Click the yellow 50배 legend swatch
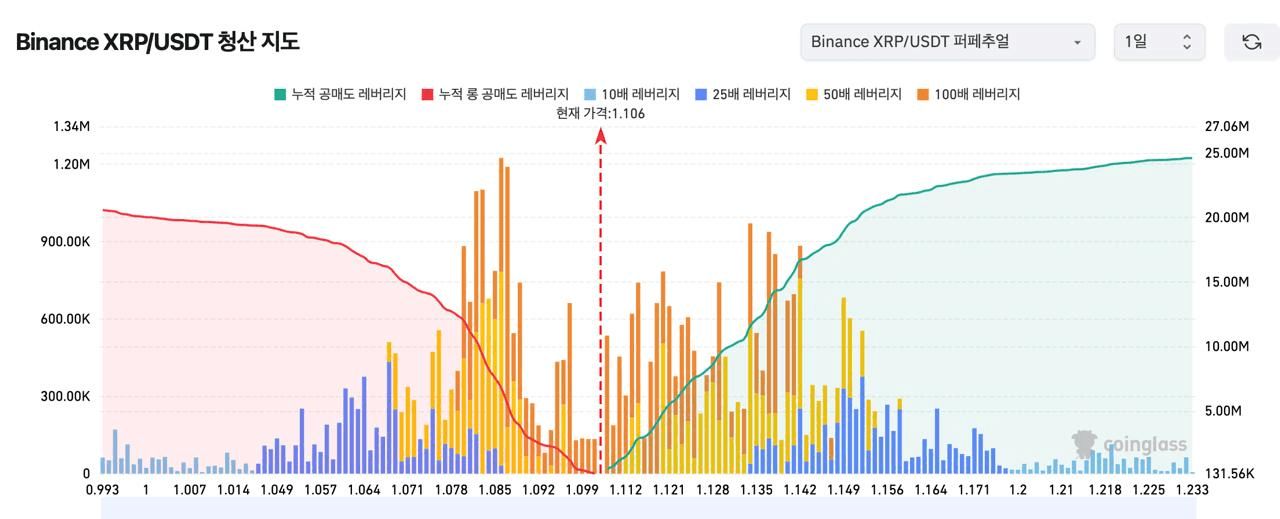This screenshot has width=1280, height=519. pos(810,94)
